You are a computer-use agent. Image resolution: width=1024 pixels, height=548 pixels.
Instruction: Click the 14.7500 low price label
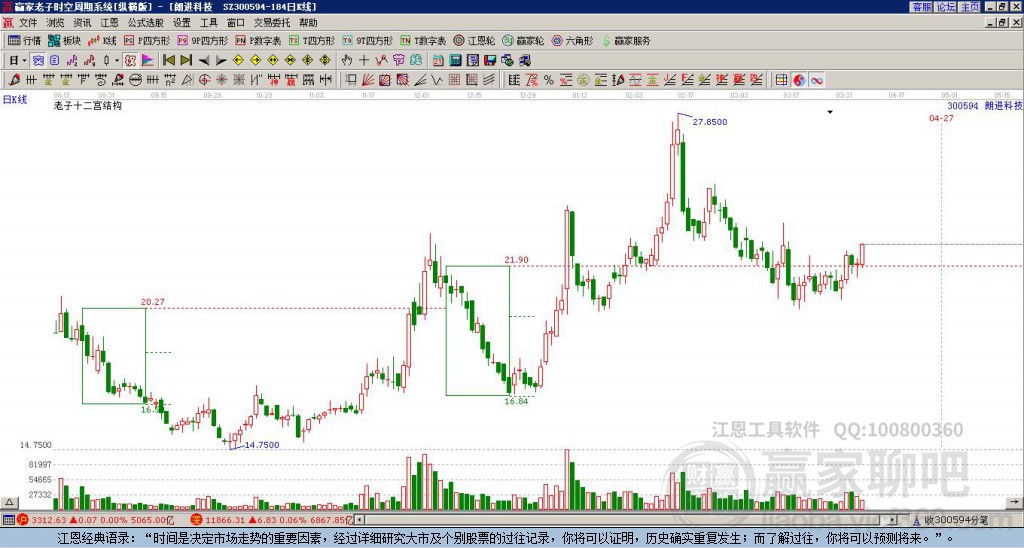coord(262,445)
